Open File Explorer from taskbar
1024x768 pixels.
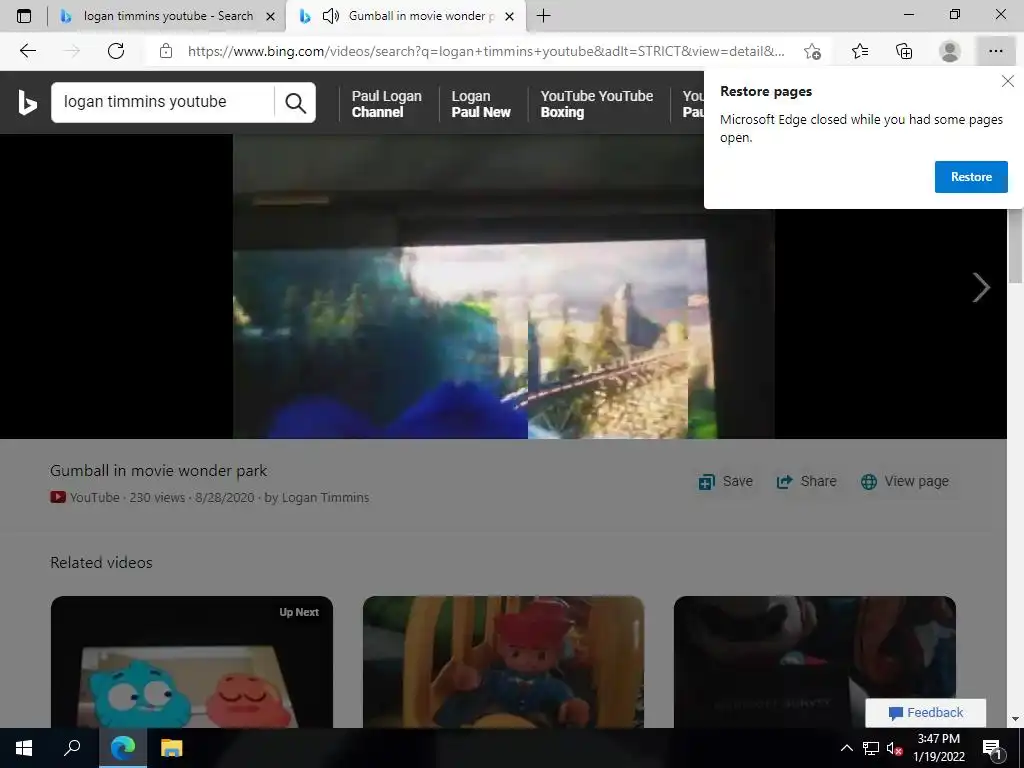(172, 748)
